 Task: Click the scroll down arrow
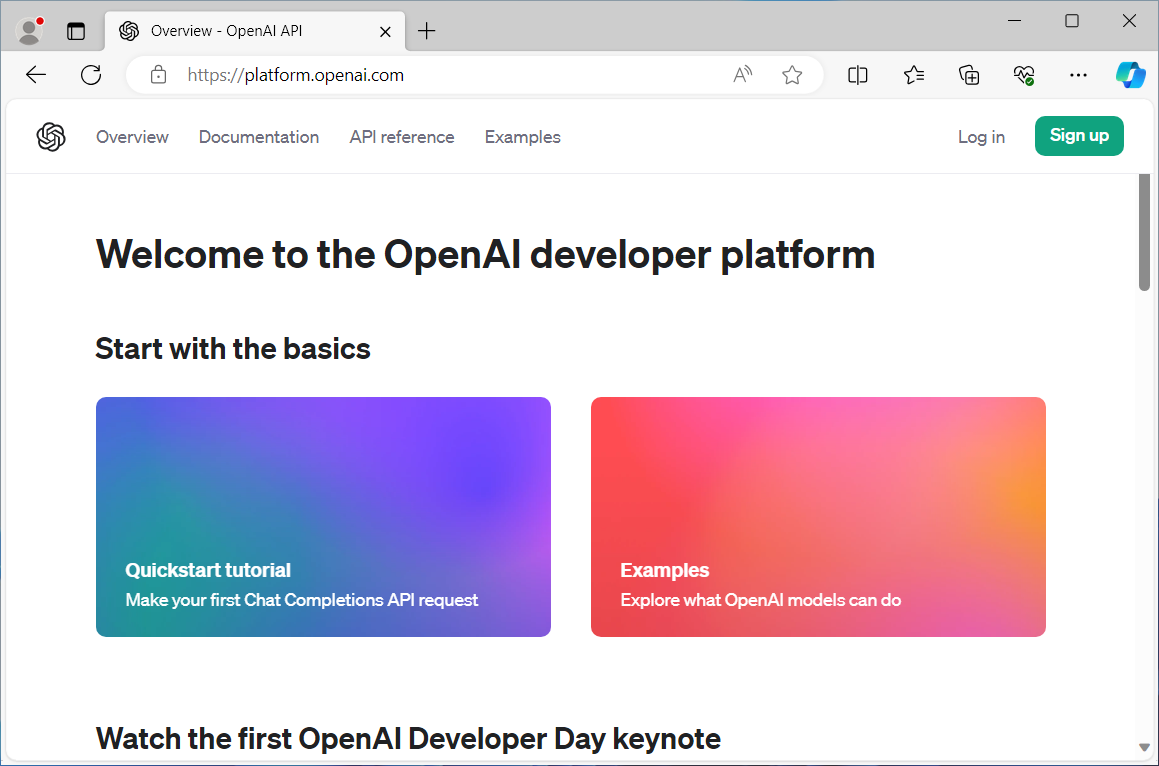point(1144,747)
